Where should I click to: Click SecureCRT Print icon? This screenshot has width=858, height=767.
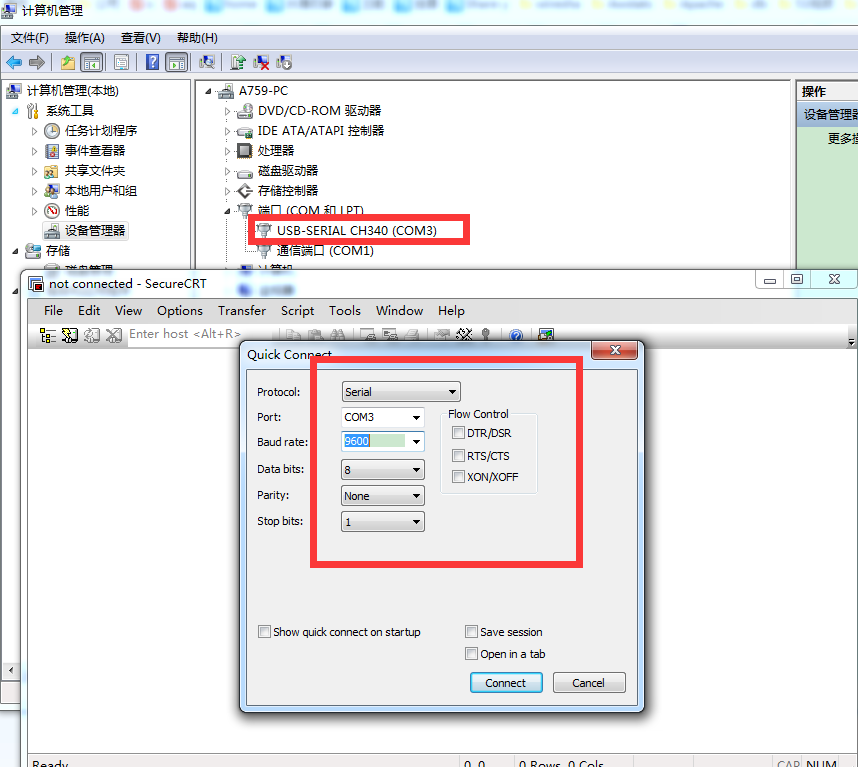tap(412, 334)
